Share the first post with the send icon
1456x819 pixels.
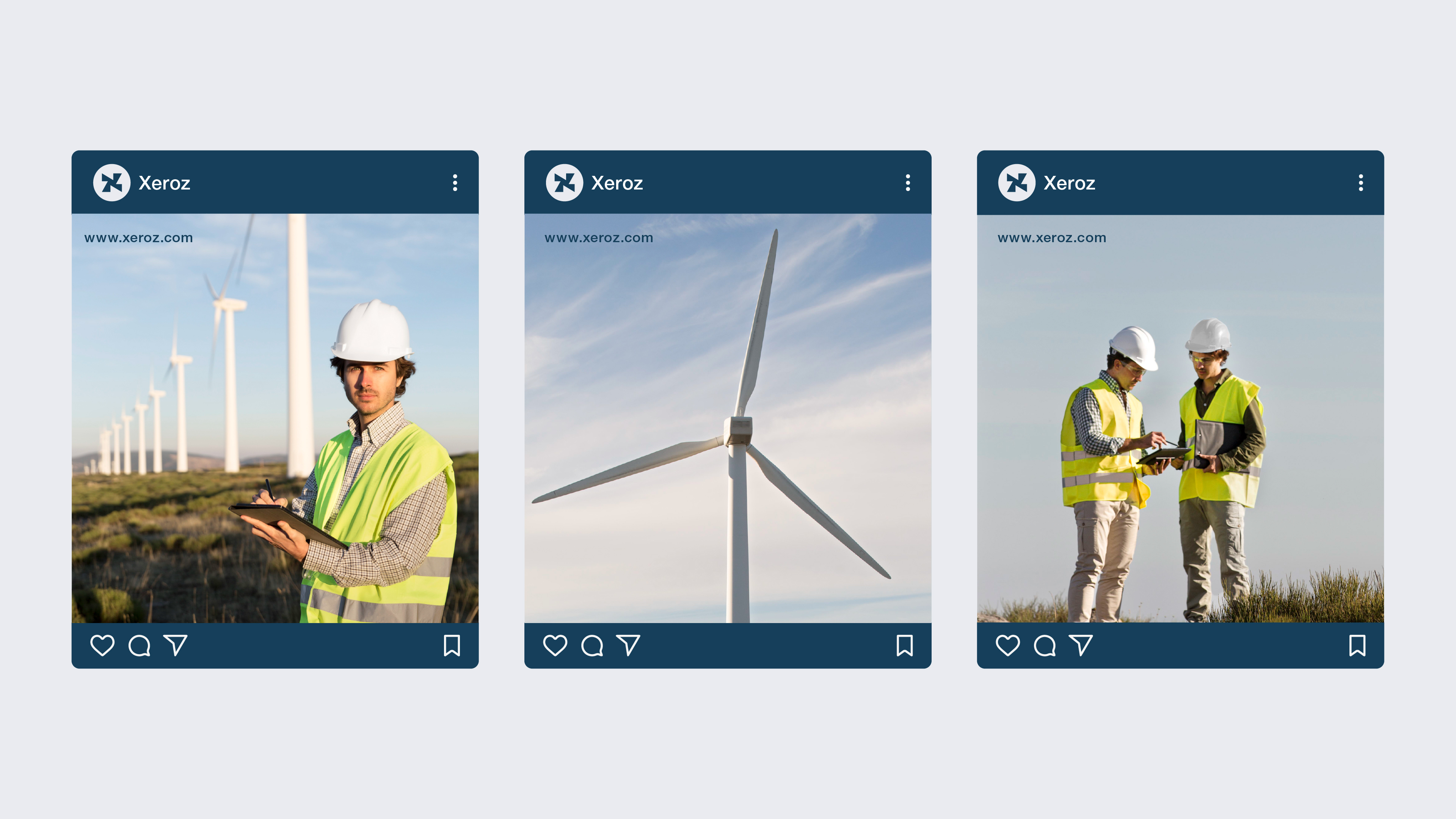pyautogui.click(x=175, y=645)
